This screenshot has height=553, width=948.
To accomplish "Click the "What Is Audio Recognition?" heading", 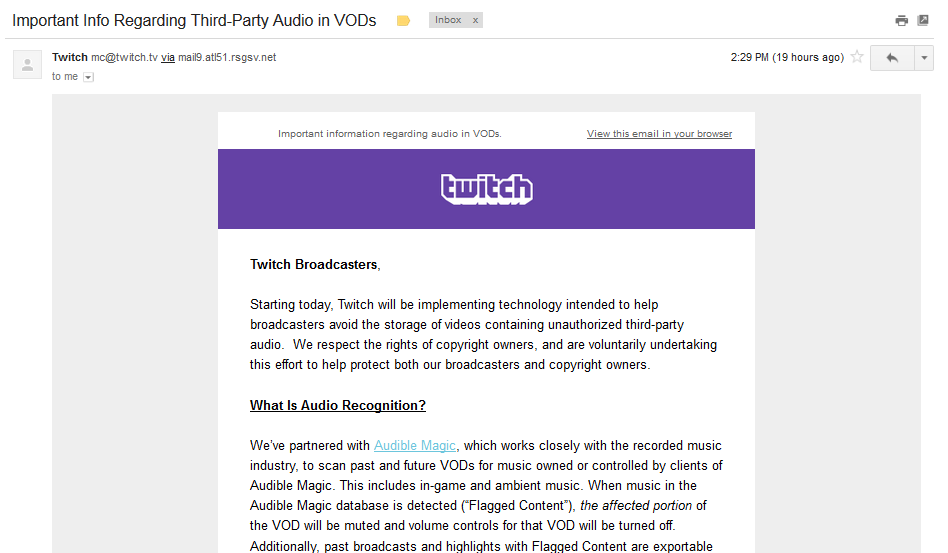I will click(338, 406).
